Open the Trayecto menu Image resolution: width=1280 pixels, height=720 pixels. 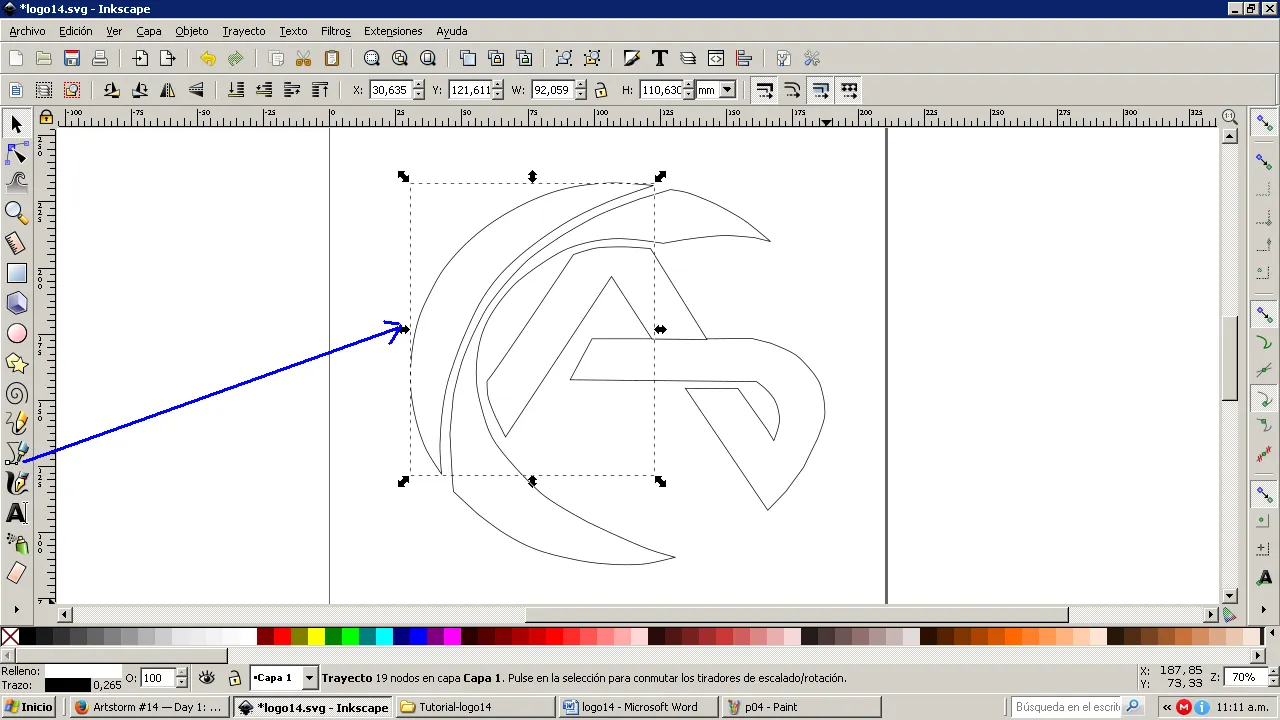click(x=244, y=31)
